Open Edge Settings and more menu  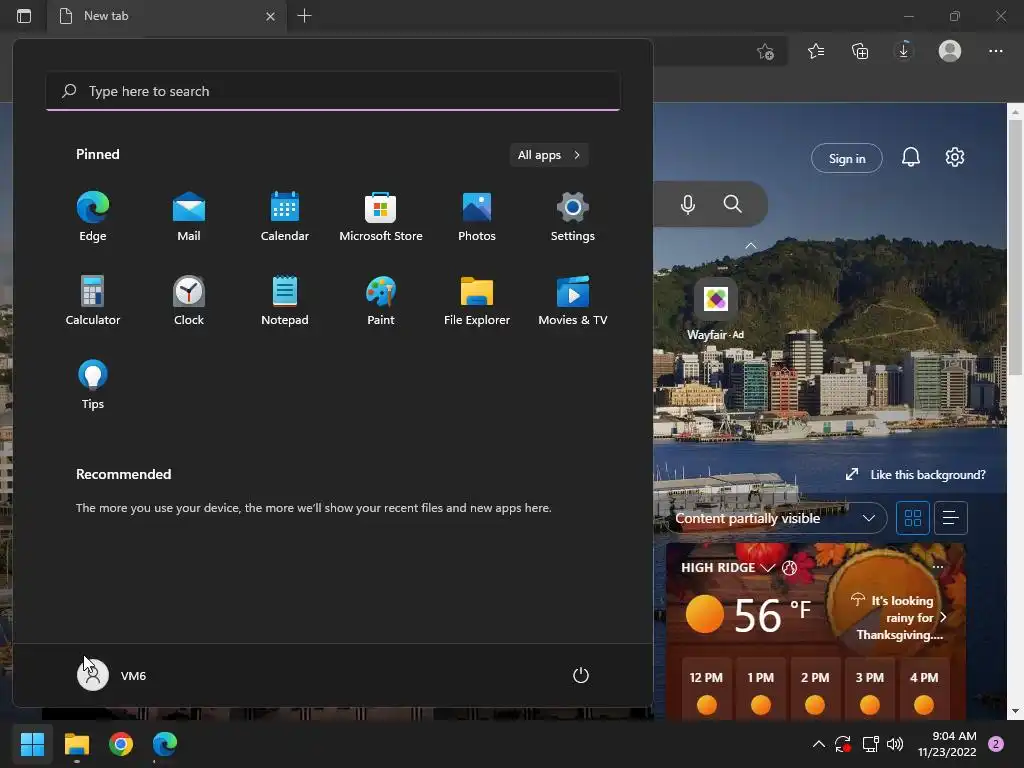coord(995,51)
